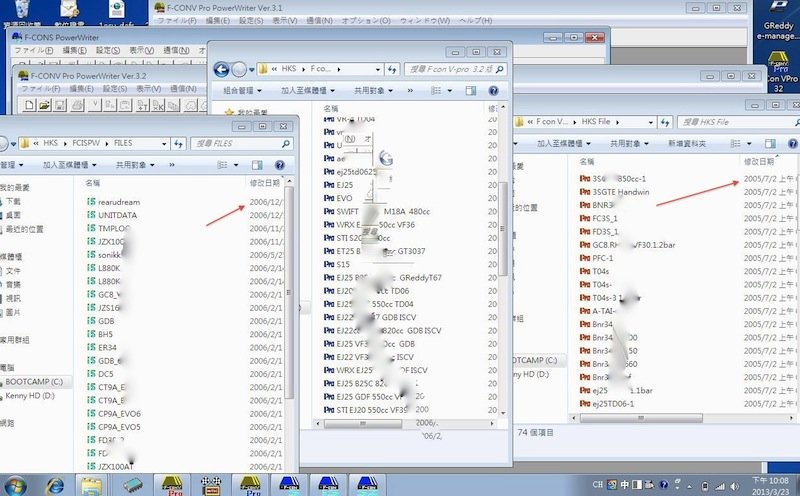The width and height of the screenshot is (800, 496).
Task: Select 3SGTE Handwin file in HKS File window
Action: click(614, 192)
